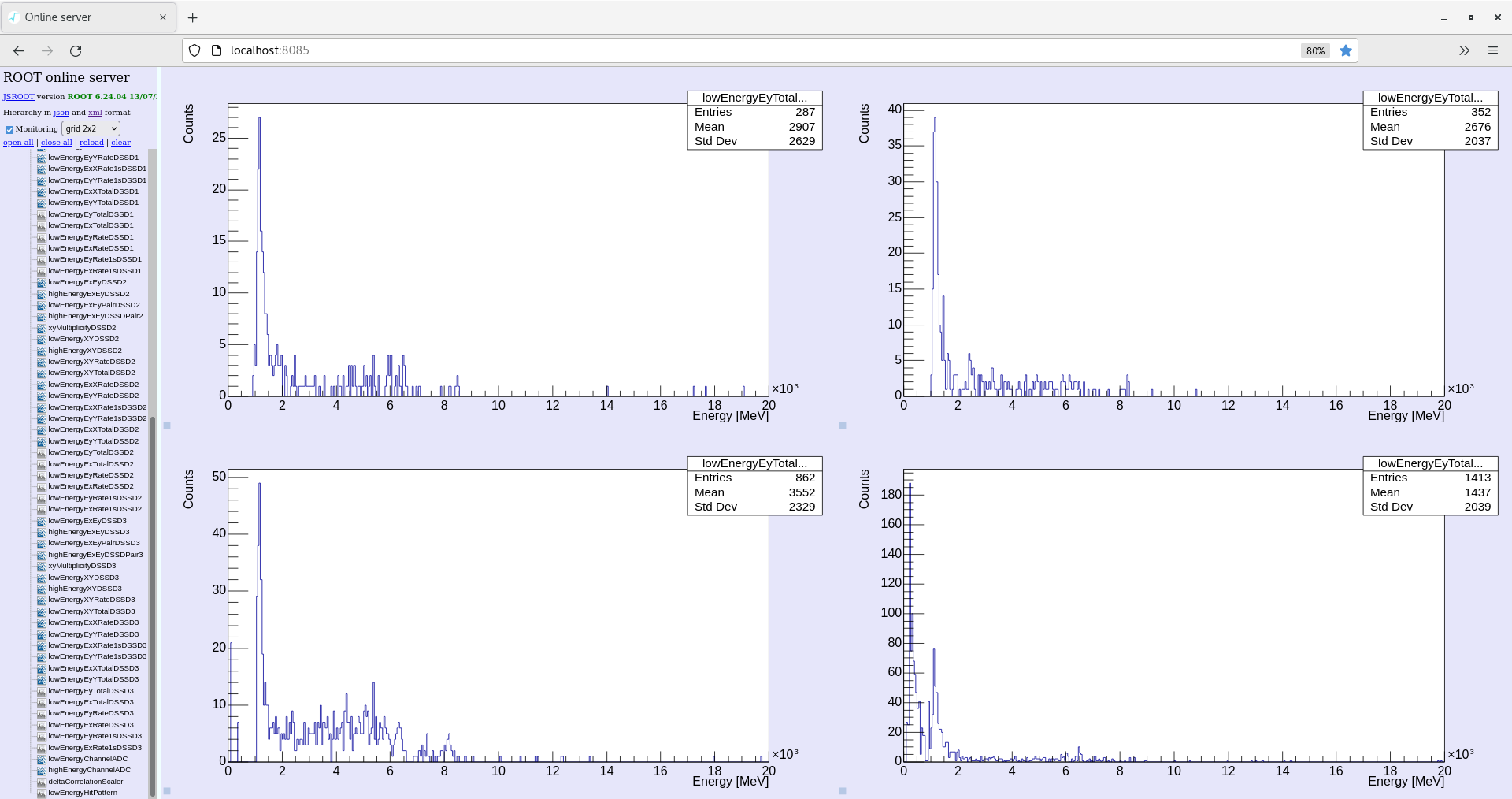
Task: Toggle the Monitoring checkbox
Action: click(9, 129)
